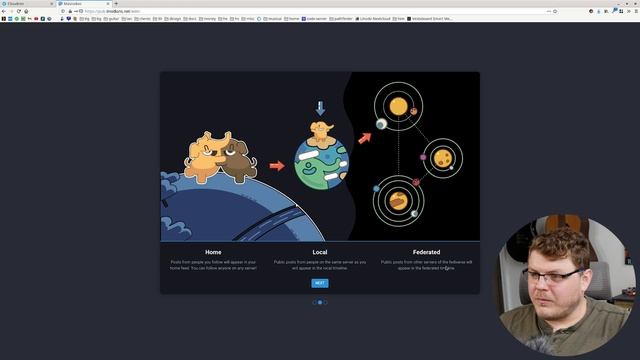Select the middle active onboarding page dot
This screenshot has width=640, height=360.
pos(320,302)
